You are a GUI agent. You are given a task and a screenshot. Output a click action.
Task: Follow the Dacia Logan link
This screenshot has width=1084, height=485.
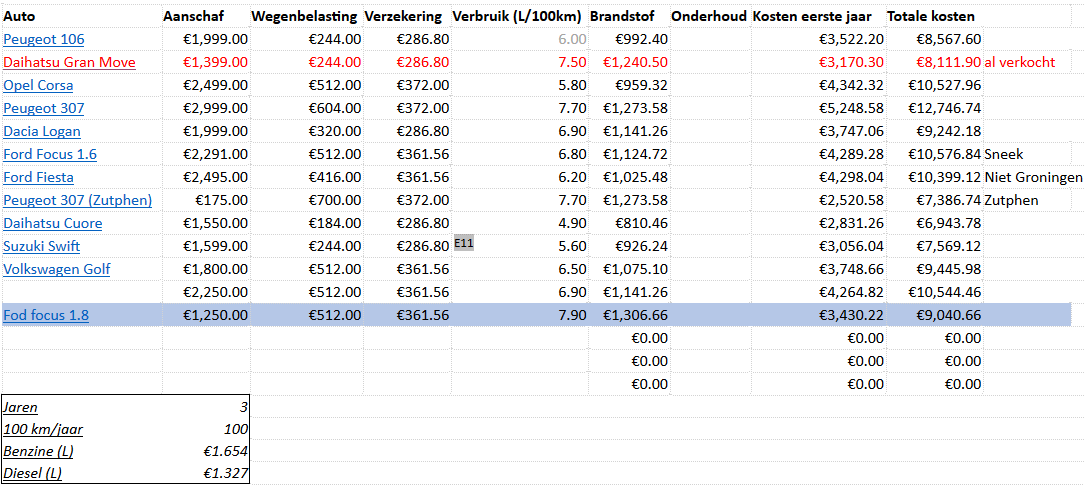42,131
